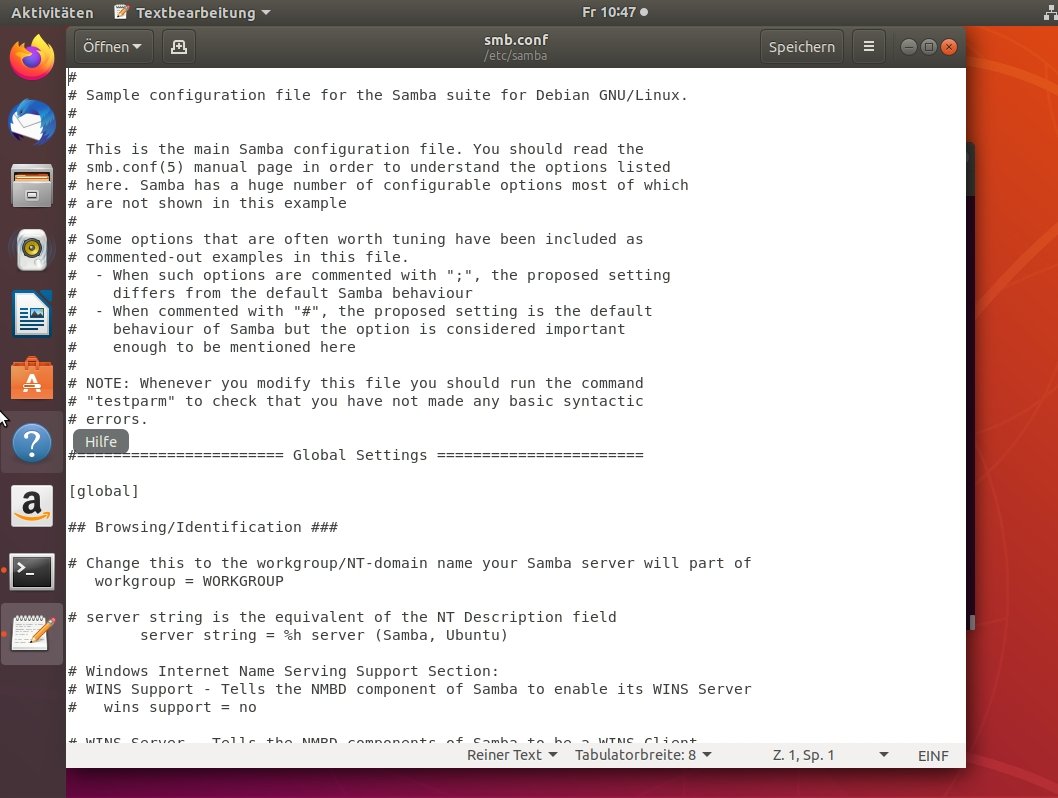1058x798 pixels.
Task: Open the Help icon in the dock
Action: [32, 442]
